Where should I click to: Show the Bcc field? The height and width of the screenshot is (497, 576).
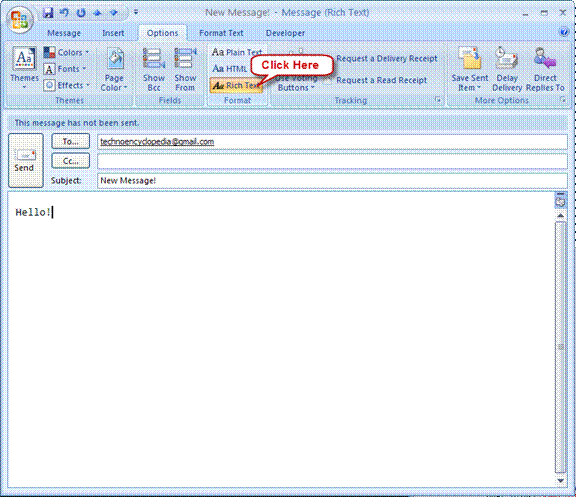(x=154, y=69)
